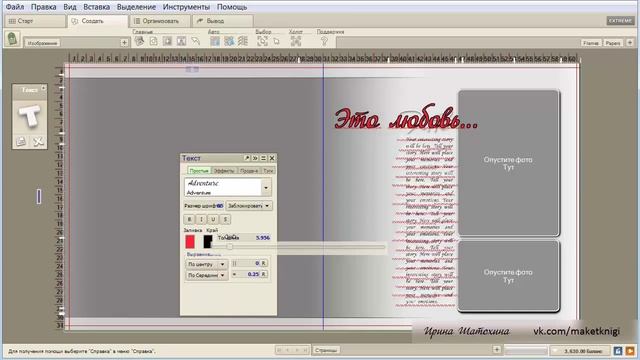The width and height of the screenshot is (640, 360).
Task: Click the black Край edge color swatch
Action: pos(208,242)
